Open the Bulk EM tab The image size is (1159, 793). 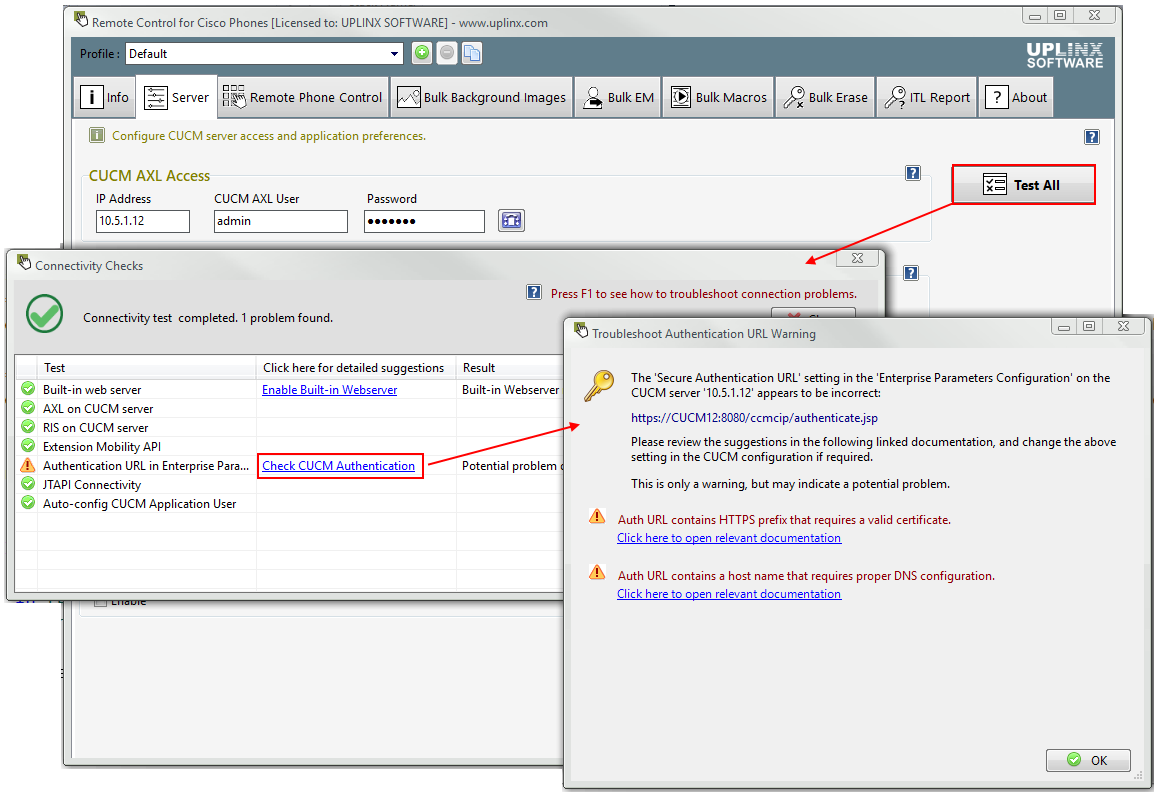(x=618, y=98)
